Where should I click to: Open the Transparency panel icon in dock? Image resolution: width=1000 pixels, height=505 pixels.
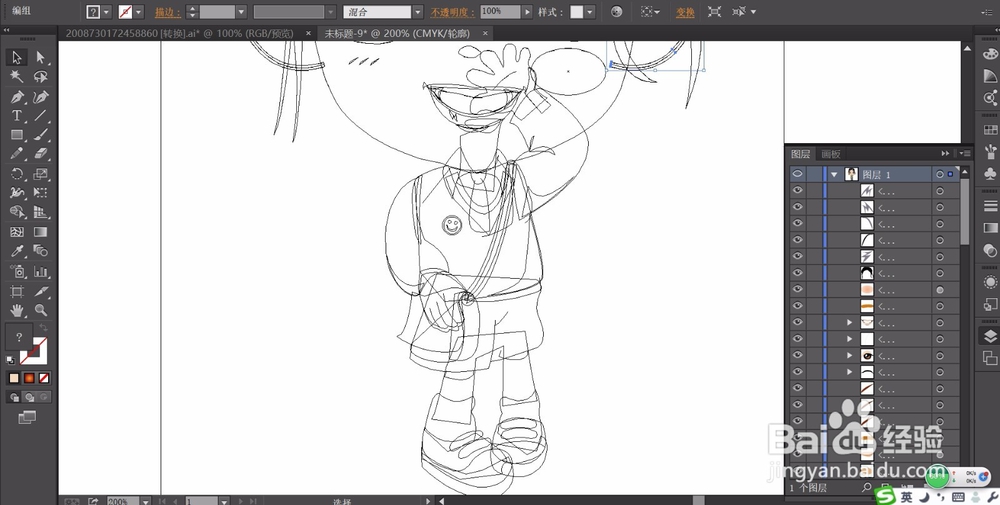click(x=990, y=249)
